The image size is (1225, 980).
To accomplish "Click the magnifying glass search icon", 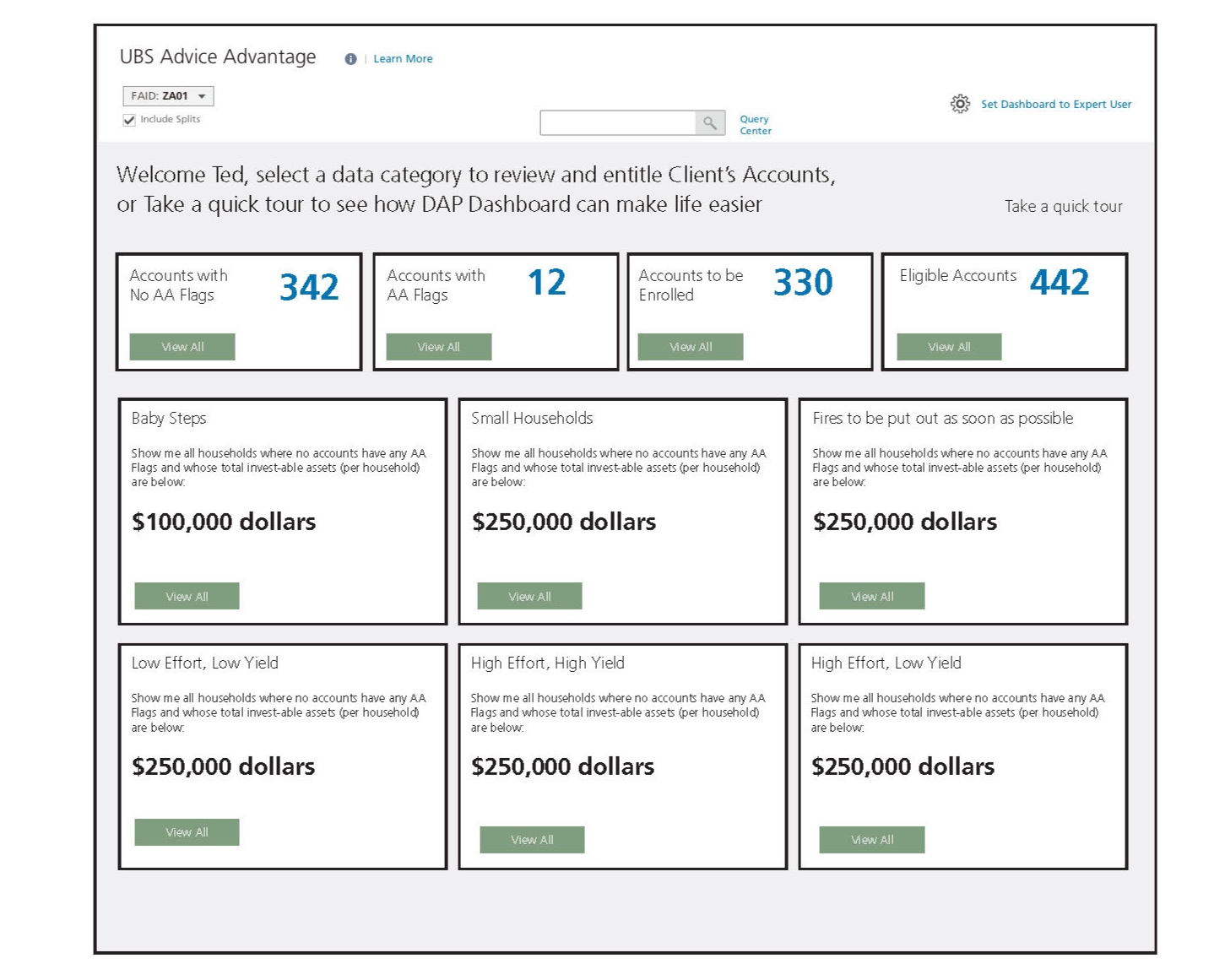I will point(709,122).
